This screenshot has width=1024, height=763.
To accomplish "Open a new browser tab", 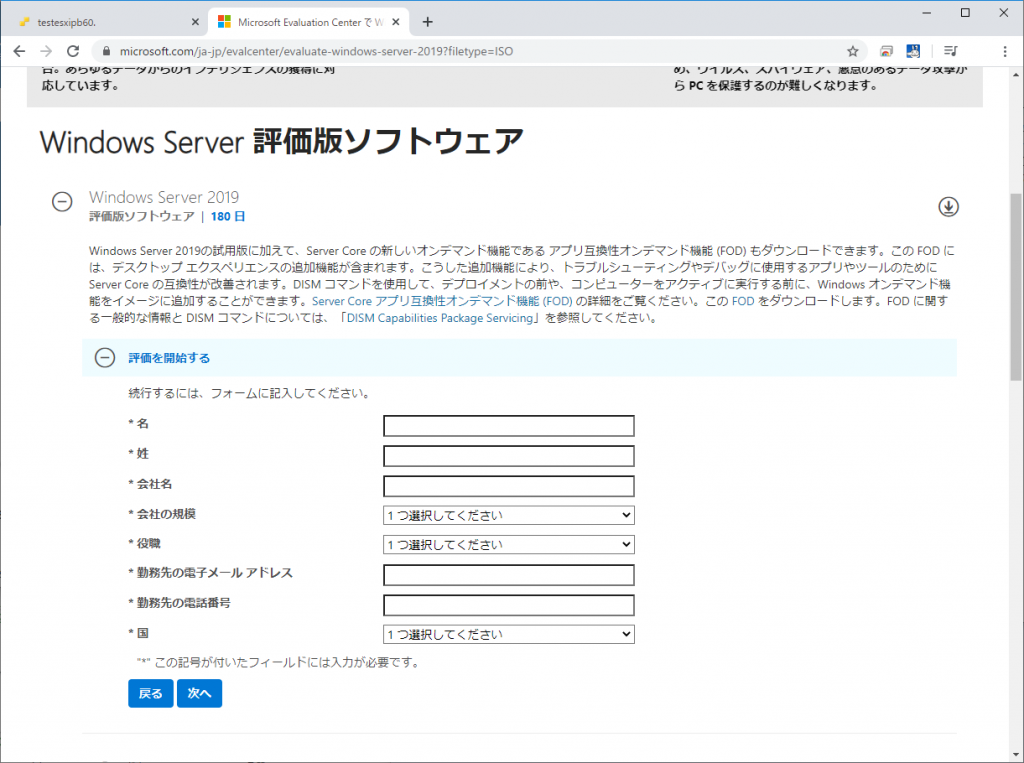I will pyautogui.click(x=427, y=22).
